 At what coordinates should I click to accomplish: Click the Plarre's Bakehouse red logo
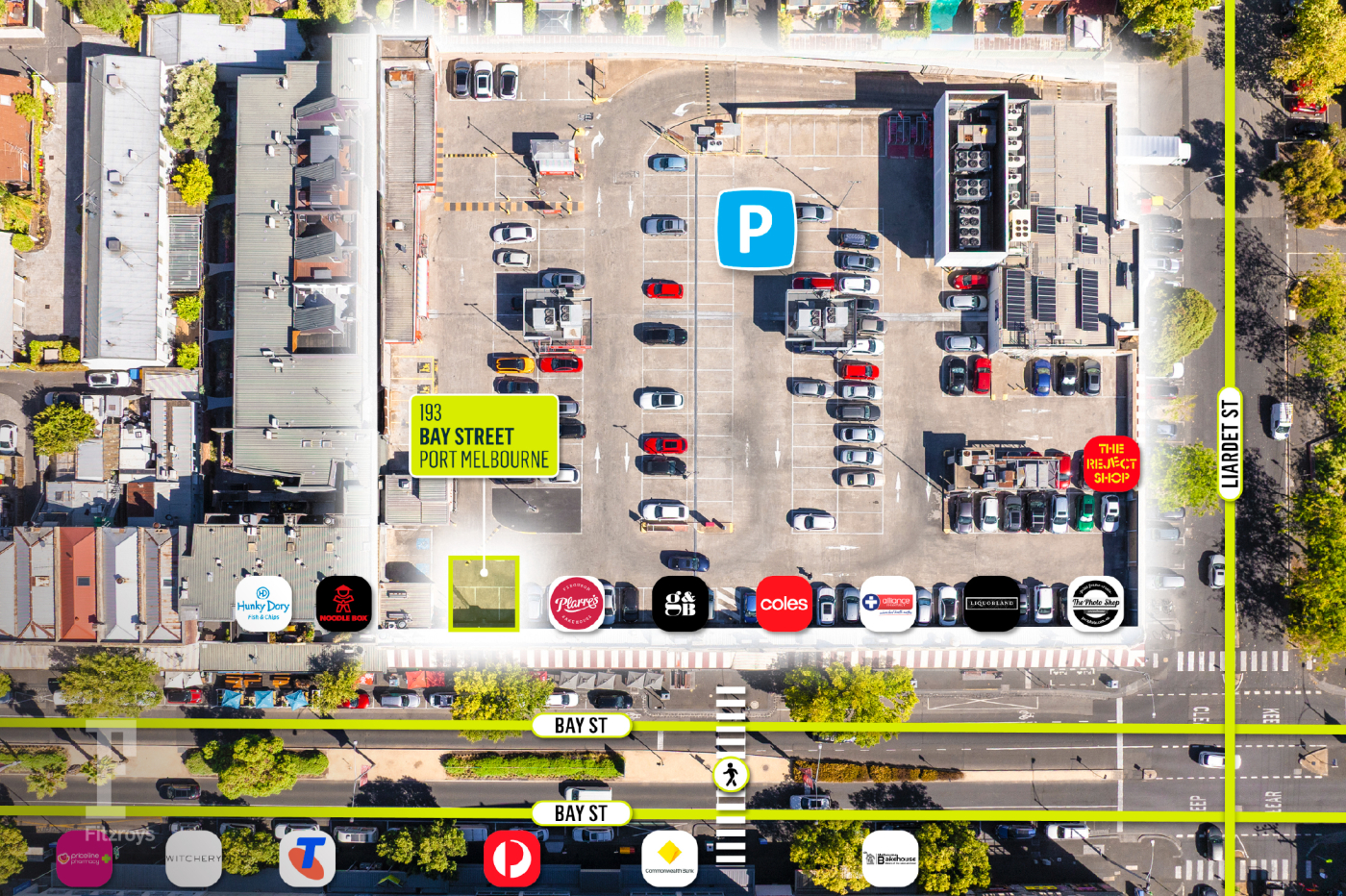click(x=576, y=604)
